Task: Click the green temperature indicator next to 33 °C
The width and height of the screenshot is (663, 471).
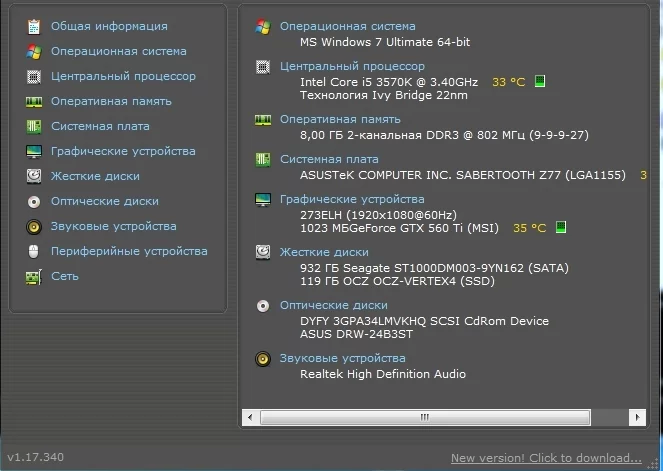Action: point(540,81)
